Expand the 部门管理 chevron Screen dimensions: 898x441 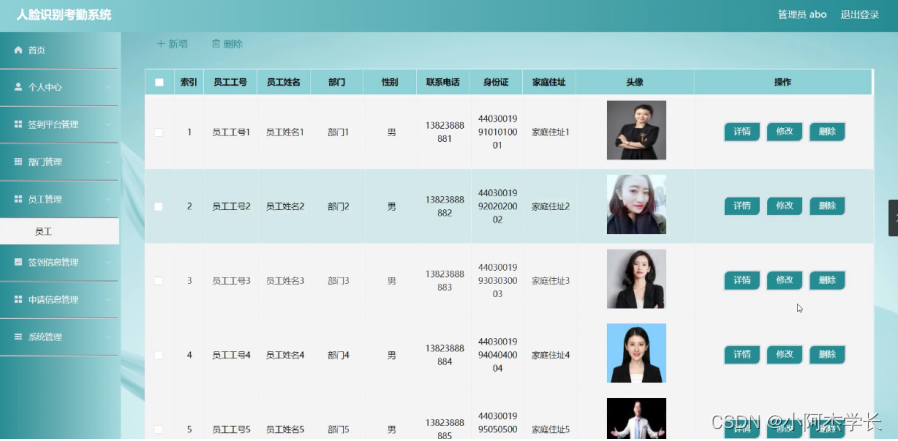(108, 162)
